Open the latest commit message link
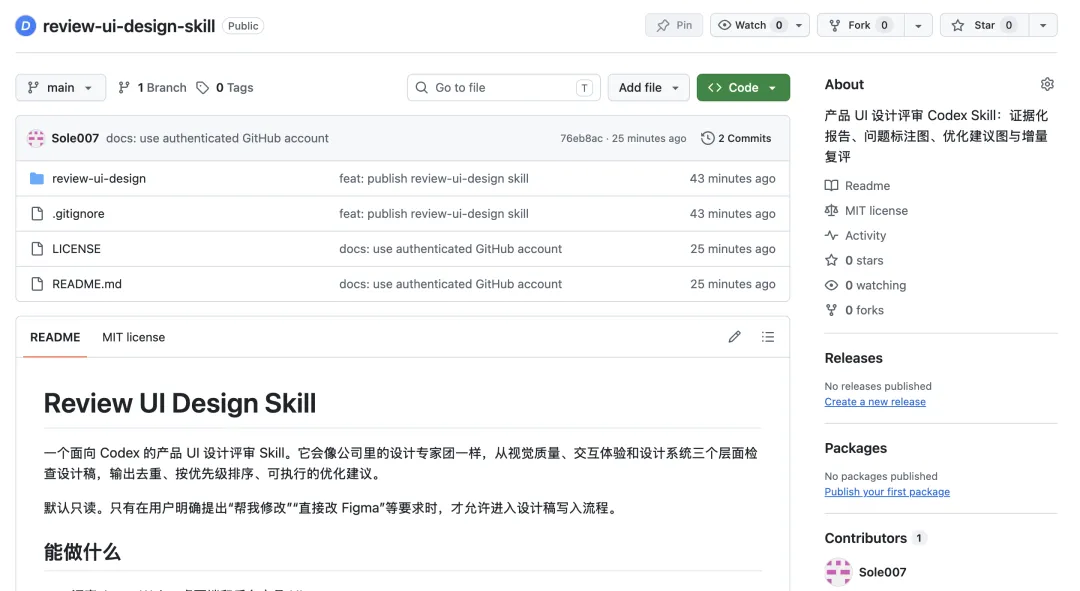This screenshot has width=1080, height=591. 217,138
